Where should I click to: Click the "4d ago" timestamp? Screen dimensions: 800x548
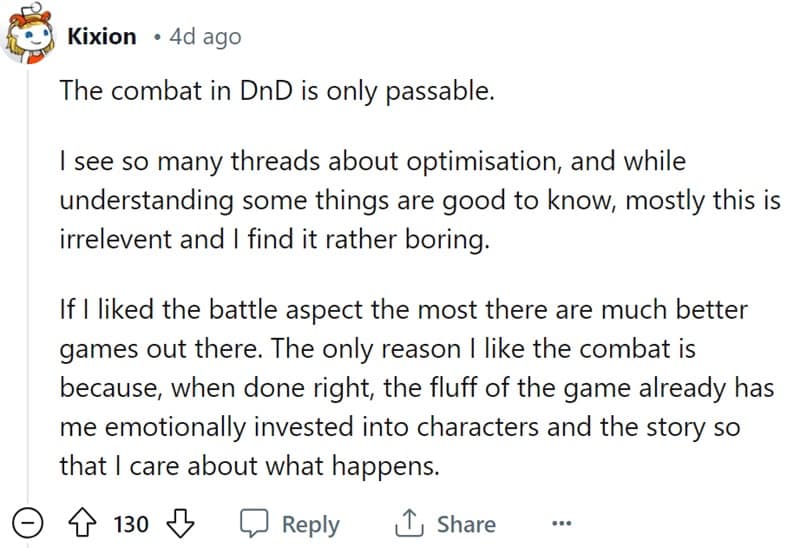(x=206, y=37)
